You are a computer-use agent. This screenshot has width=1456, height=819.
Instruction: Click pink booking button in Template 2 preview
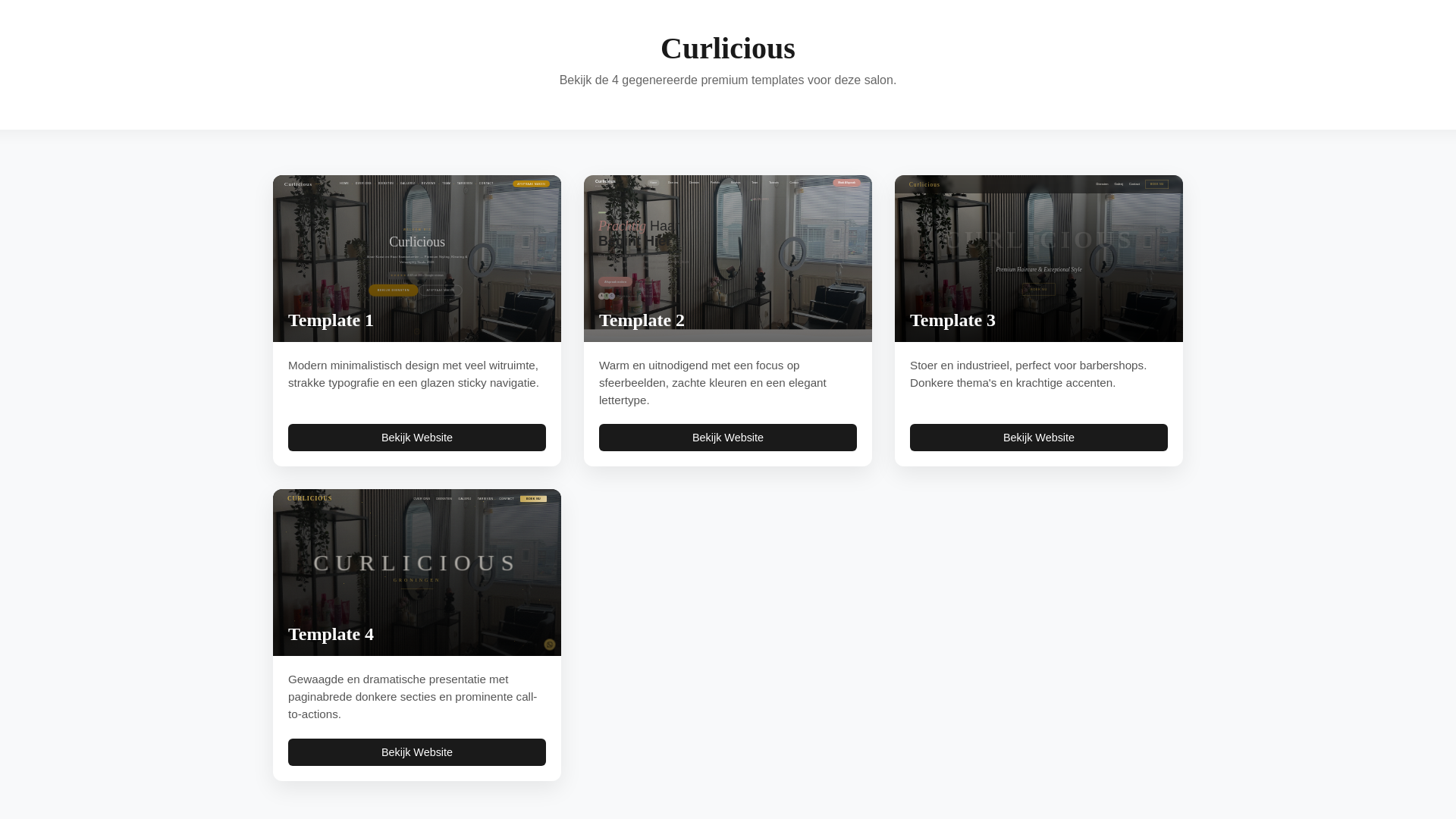[x=846, y=183]
